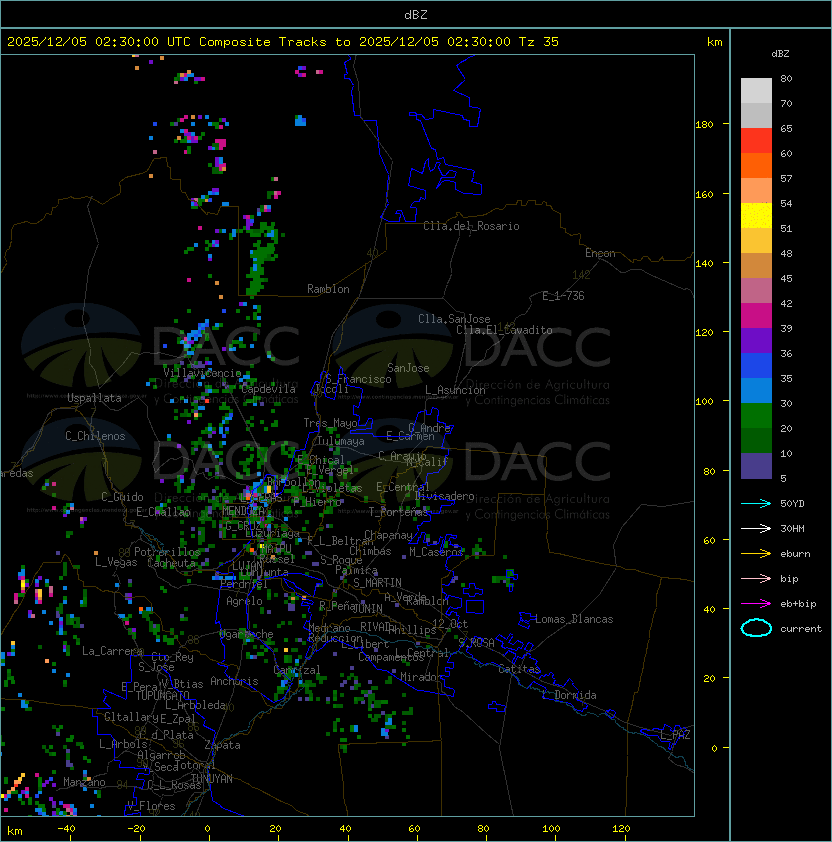Image resolution: width=832 pixels, height=842 pixels.
Task: Click the 'Catitas' place label
Action: click(519, 669)
